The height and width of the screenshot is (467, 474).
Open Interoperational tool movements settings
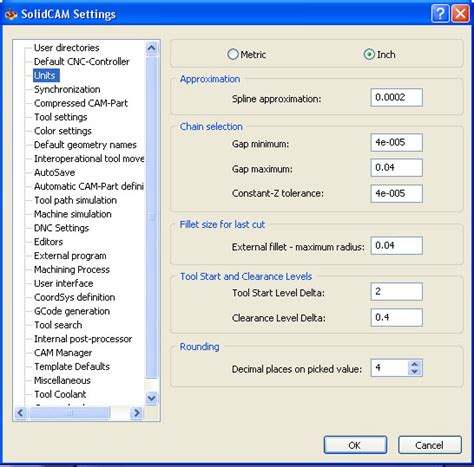(89, 159)
